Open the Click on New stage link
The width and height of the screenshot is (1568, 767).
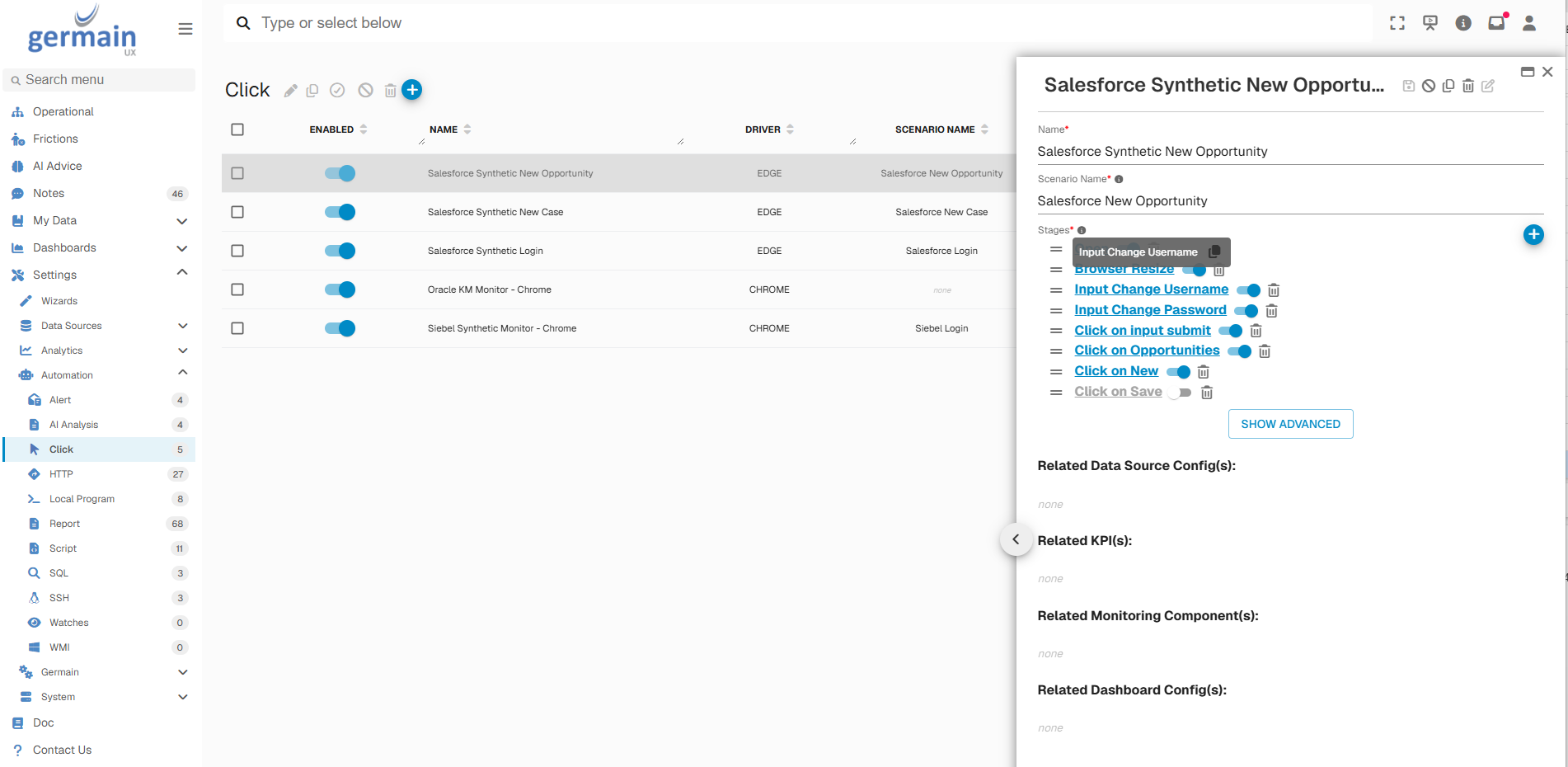tap(1116, 371)
